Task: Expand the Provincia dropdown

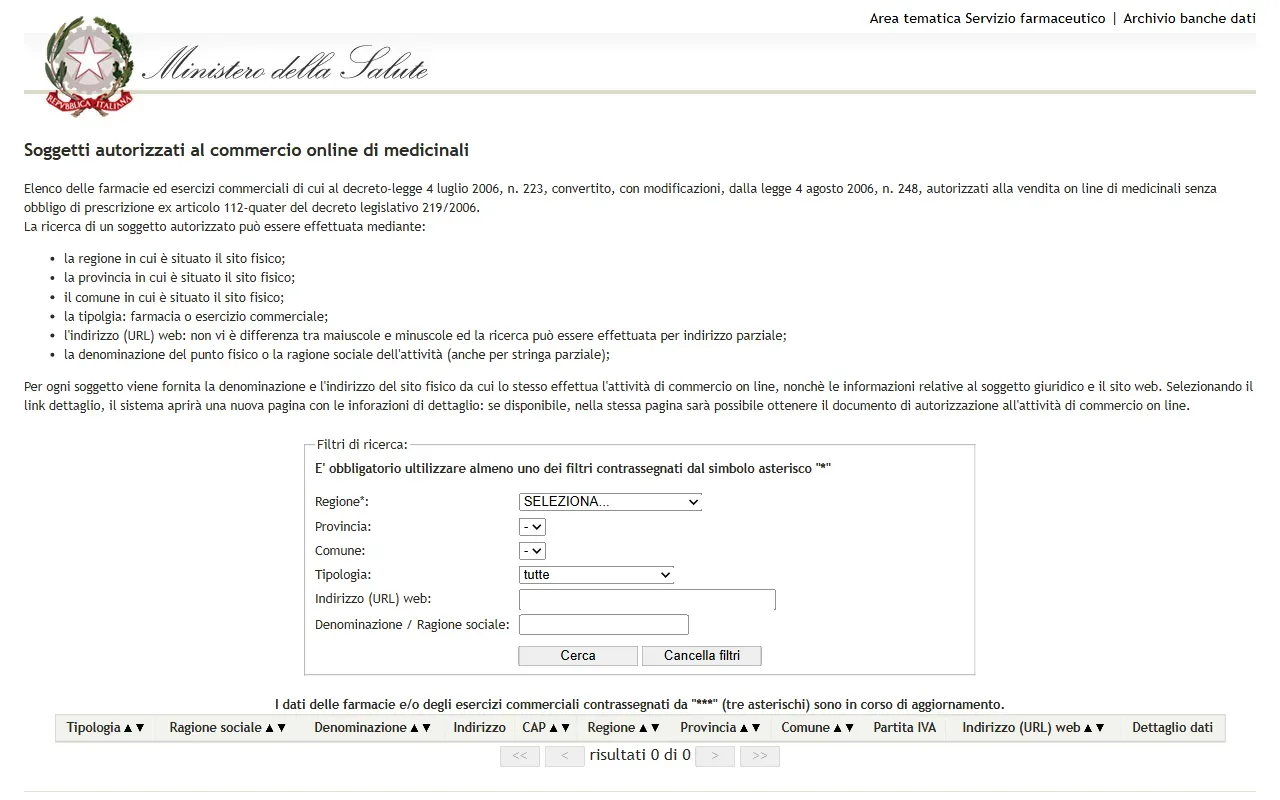Action: pos(532,526)
